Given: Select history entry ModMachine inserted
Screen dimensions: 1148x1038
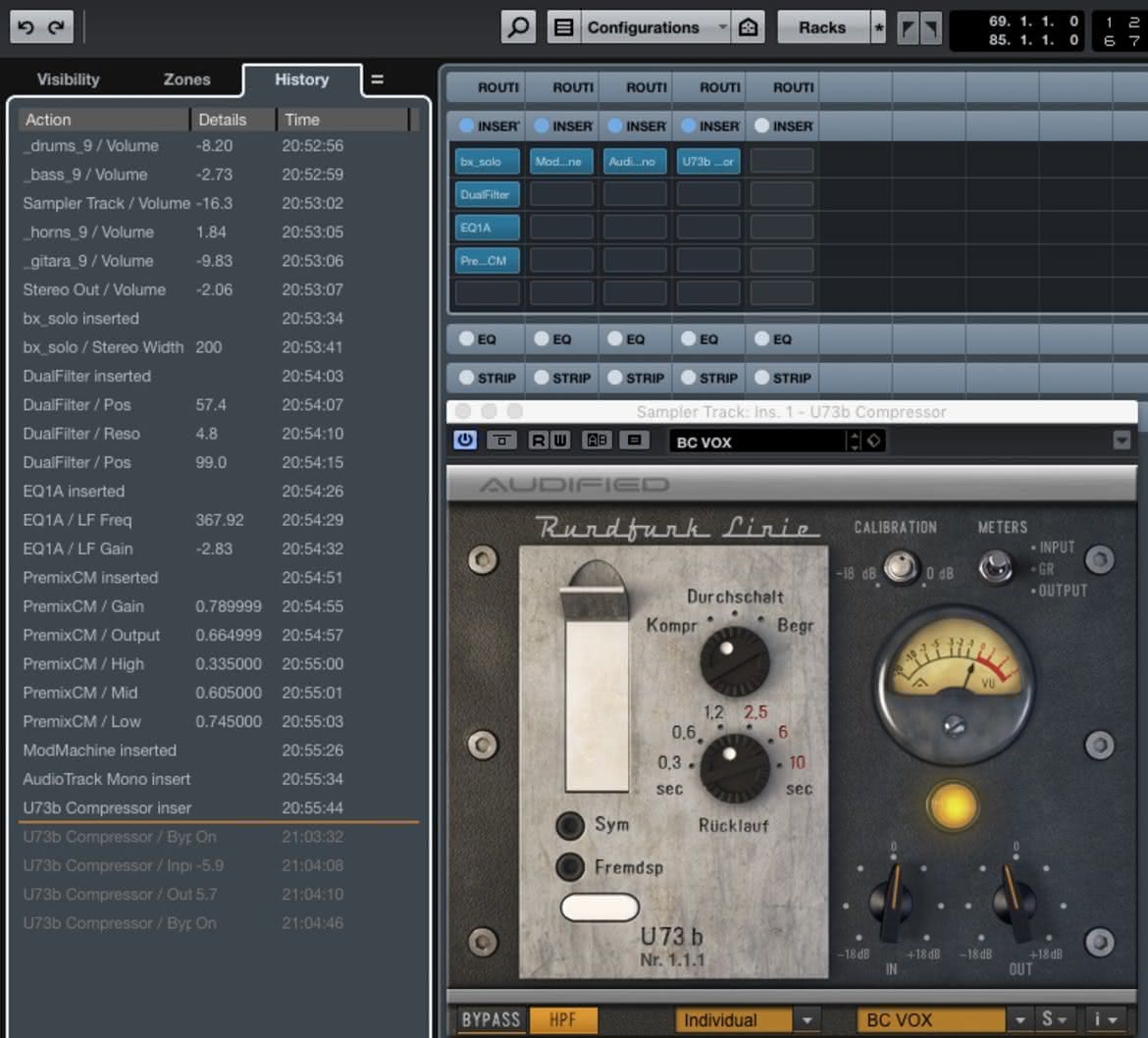Looking at the screenshot, I should click(x=218, y=751).
